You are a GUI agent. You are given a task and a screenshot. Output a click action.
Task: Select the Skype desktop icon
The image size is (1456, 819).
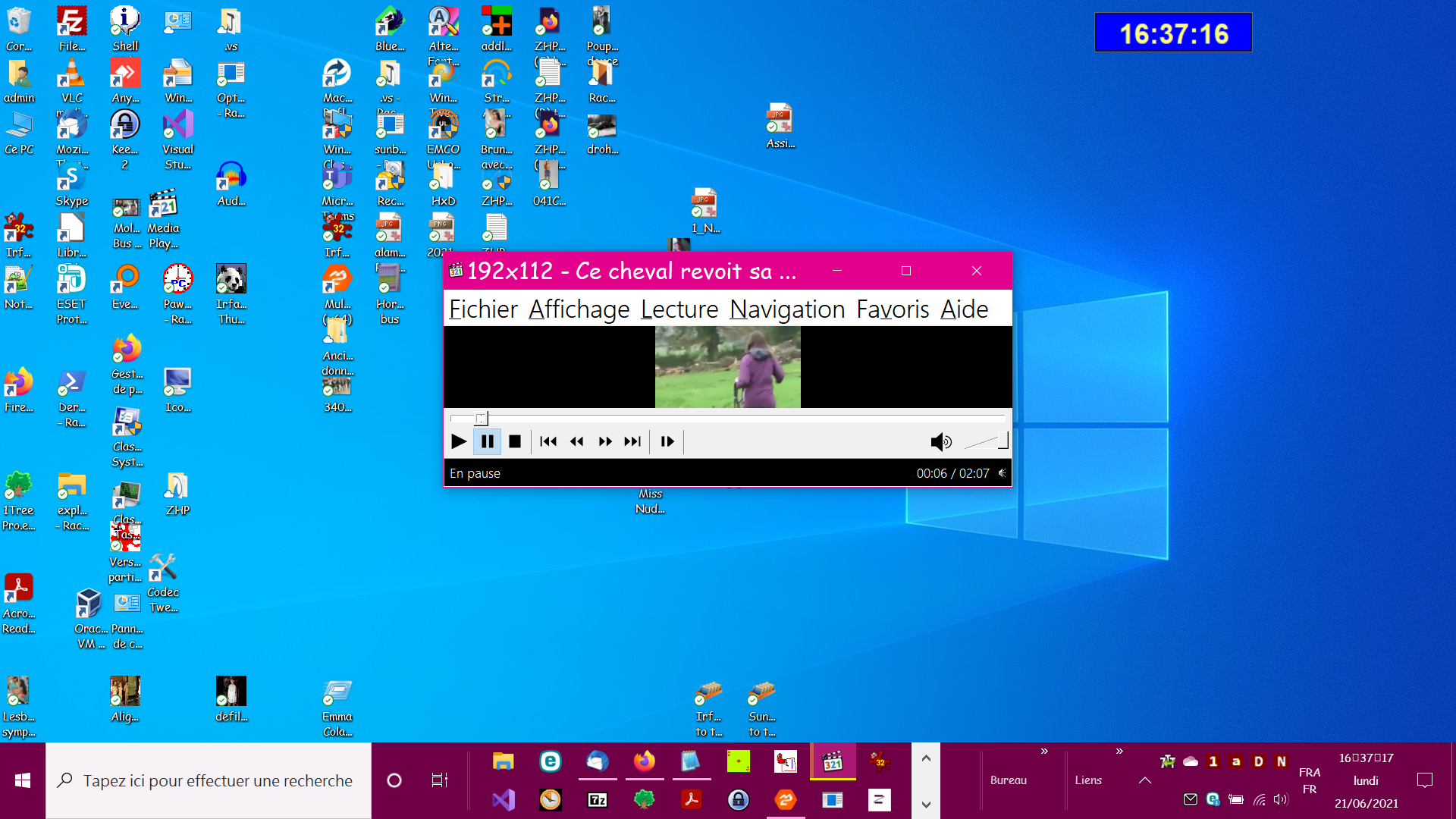72,186
